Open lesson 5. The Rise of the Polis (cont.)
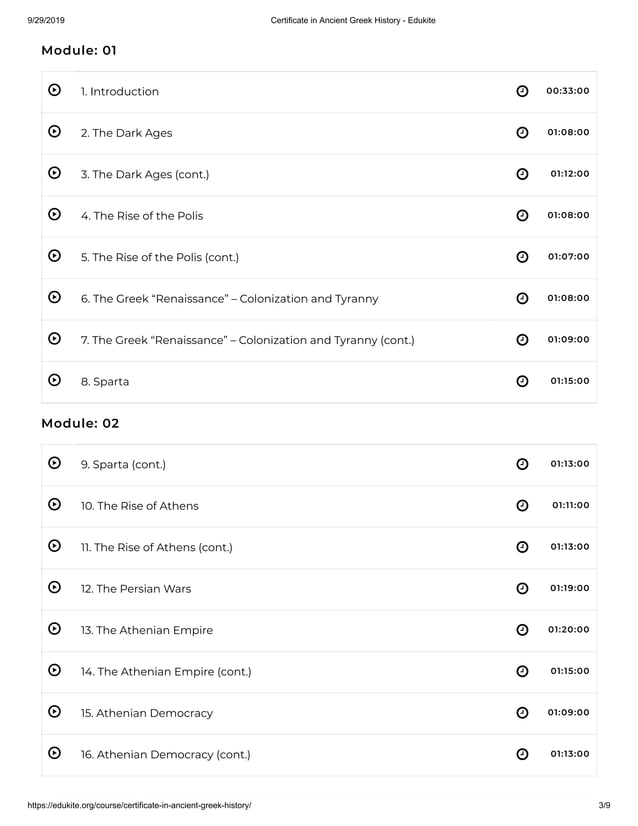 160,257
